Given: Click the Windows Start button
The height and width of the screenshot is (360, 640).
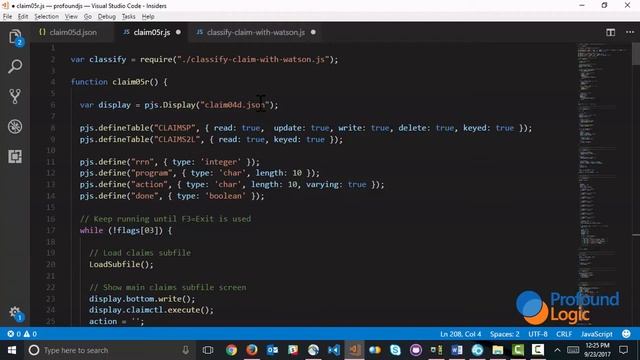Looking at the screenshot, I should [12, 350].
